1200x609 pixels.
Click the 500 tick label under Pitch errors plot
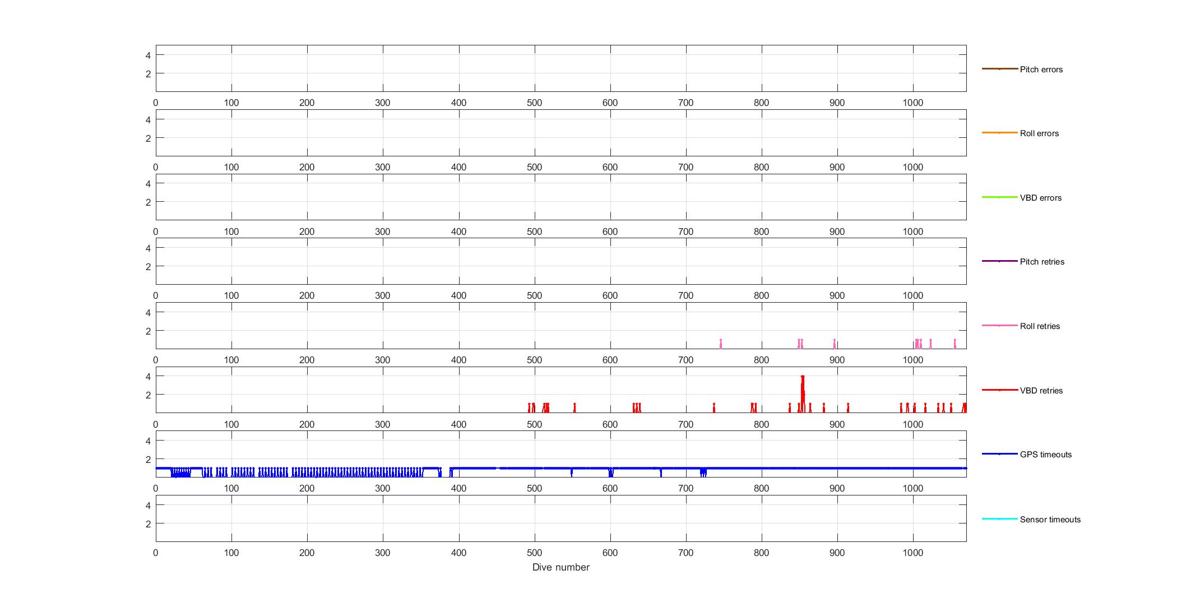(x=534, y=102)
